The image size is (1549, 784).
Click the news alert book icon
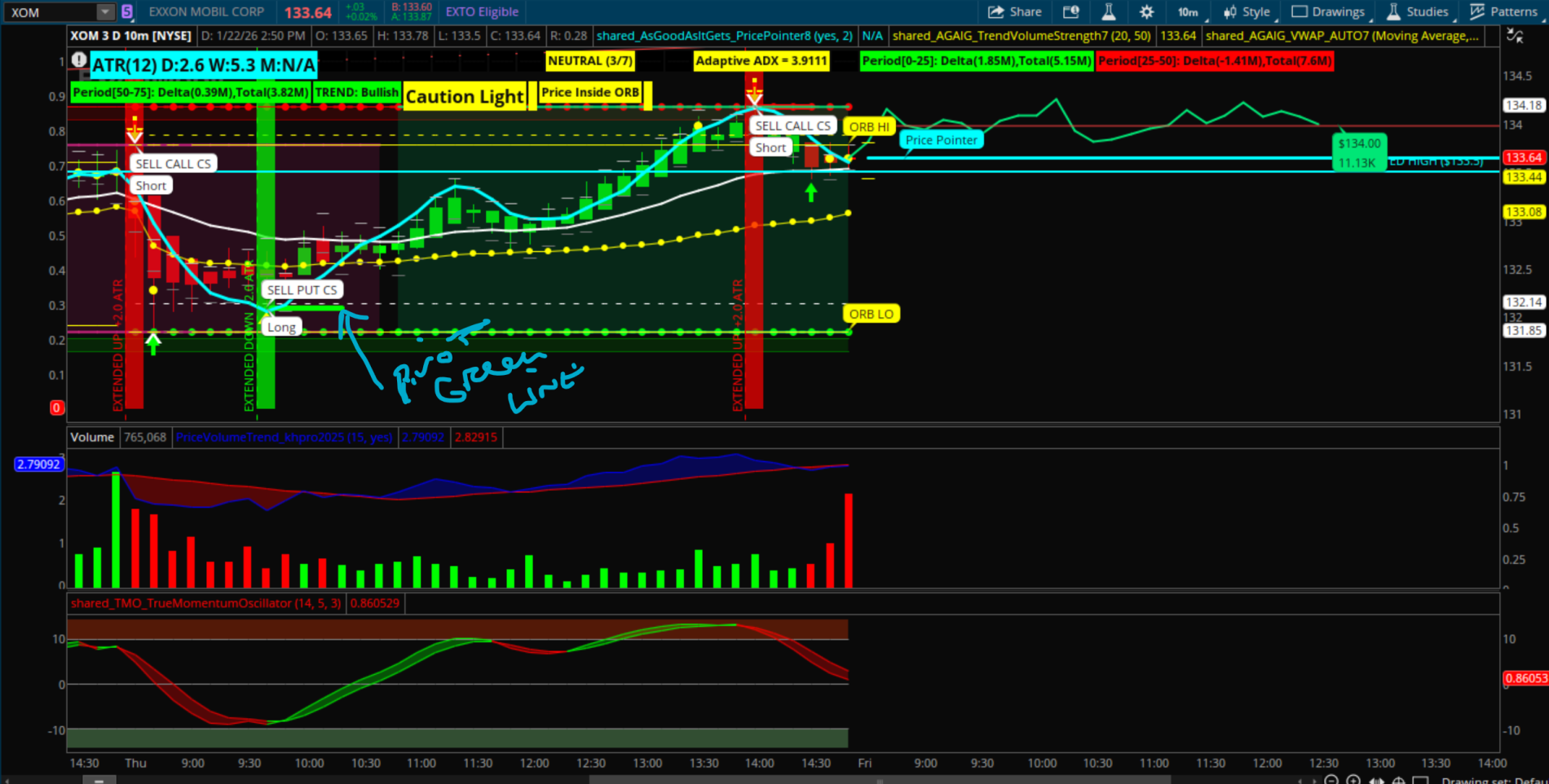click(x=1071, y=11)
